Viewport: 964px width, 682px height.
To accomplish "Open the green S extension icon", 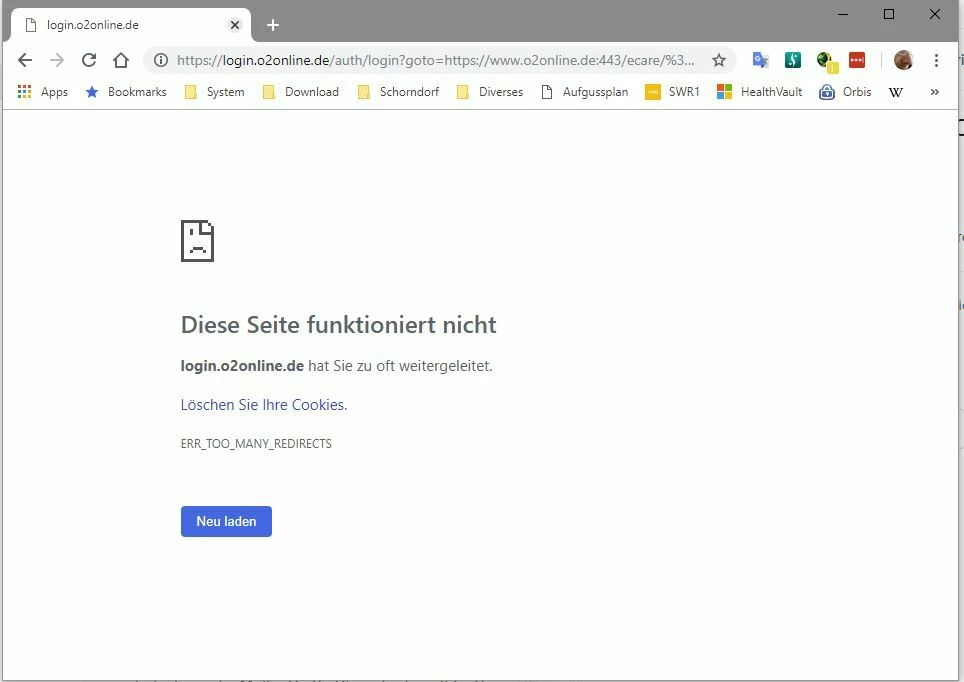I will tap(792, 60).
